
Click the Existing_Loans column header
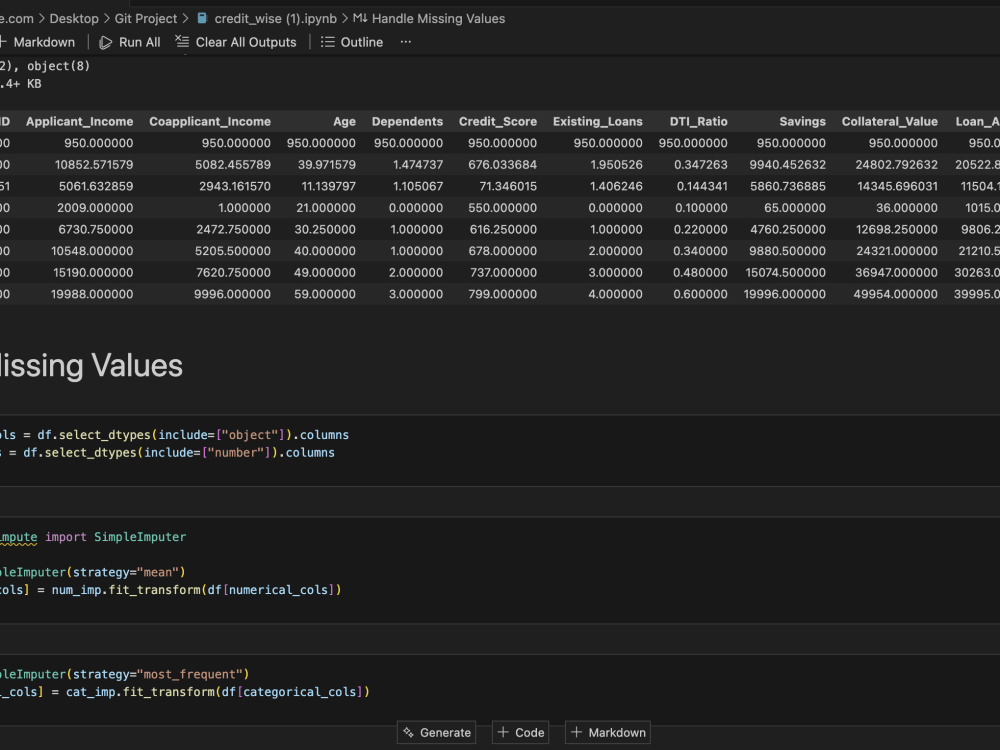[598, 121]
